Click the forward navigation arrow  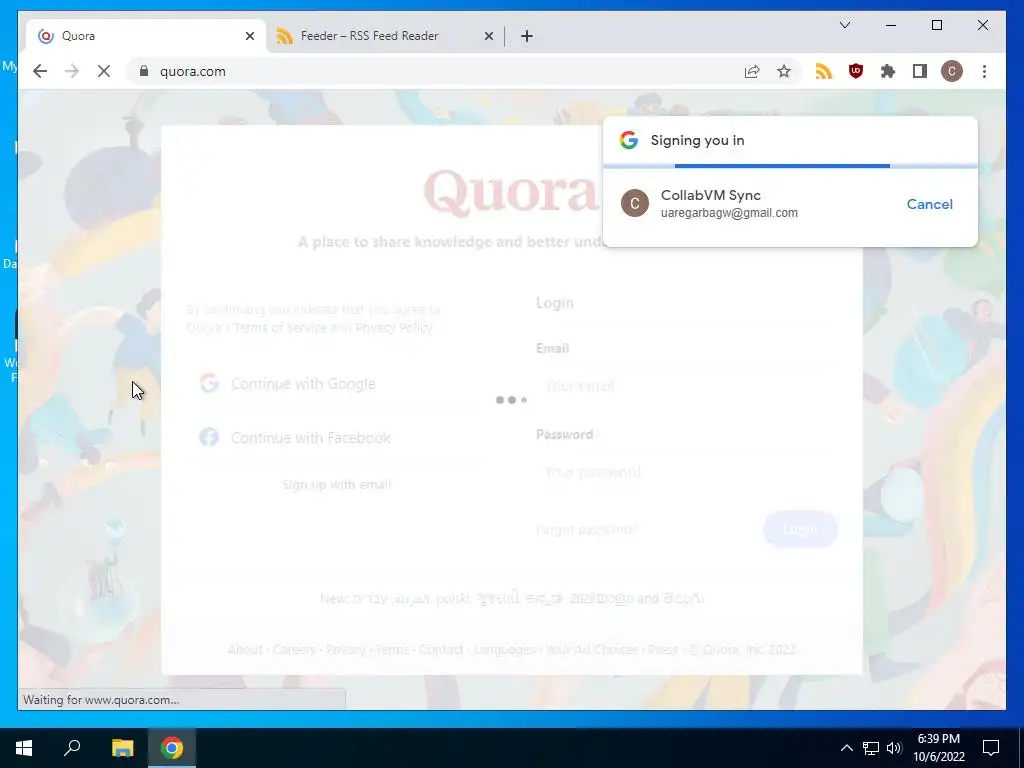pos(72,71)
